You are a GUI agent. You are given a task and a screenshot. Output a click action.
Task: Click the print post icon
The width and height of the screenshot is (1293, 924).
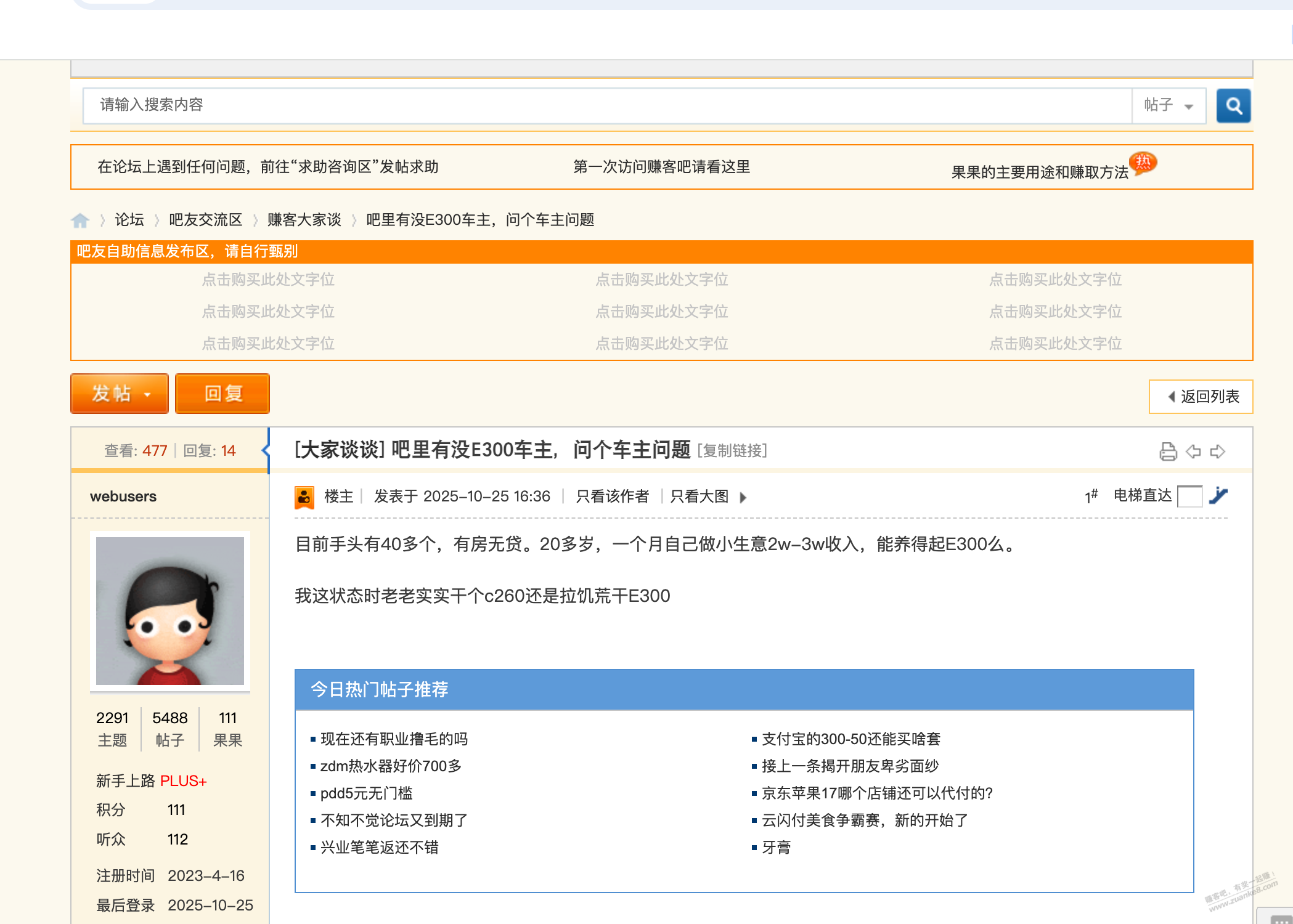(1167, 452)
